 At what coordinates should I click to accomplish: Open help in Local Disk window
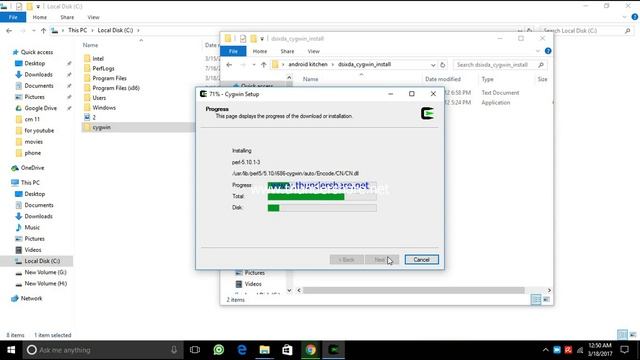635,17
